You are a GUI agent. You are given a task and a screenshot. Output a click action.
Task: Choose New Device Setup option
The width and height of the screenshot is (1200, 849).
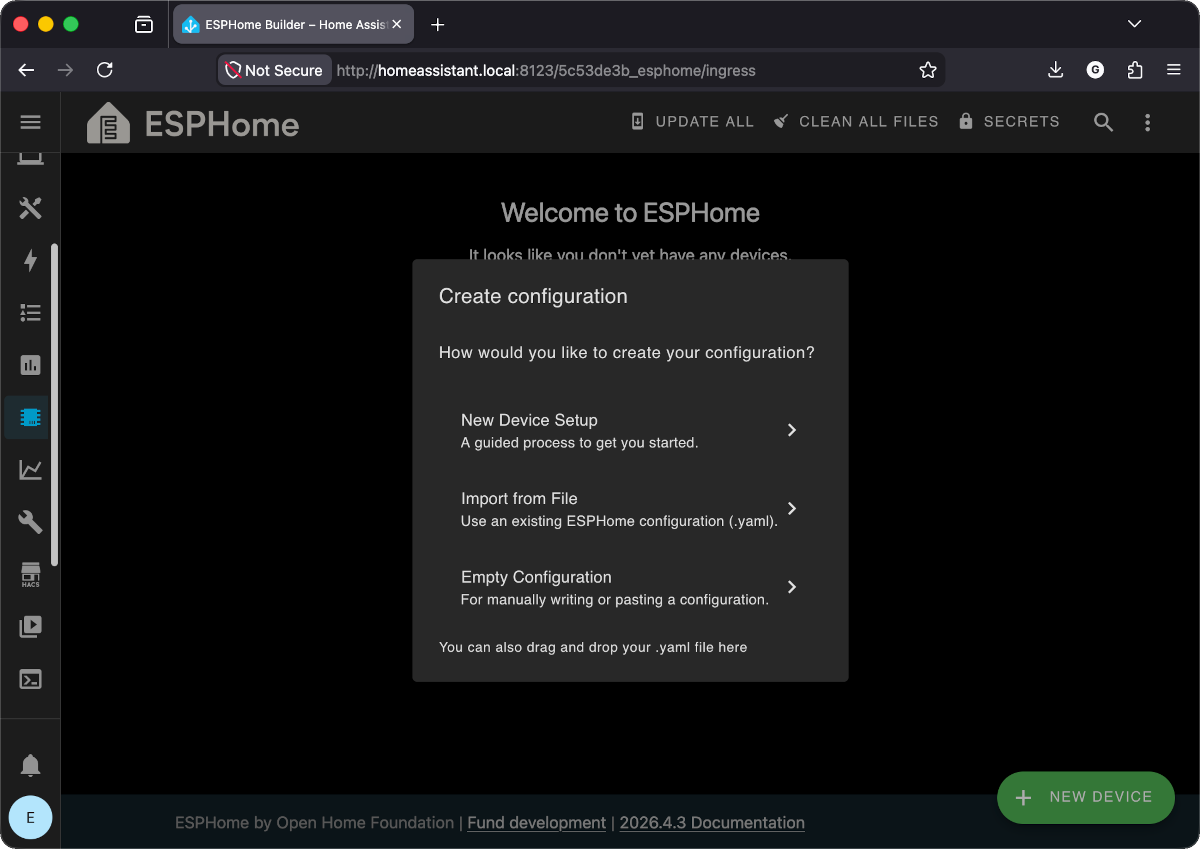pyautogui.click(x=630, y=430)
